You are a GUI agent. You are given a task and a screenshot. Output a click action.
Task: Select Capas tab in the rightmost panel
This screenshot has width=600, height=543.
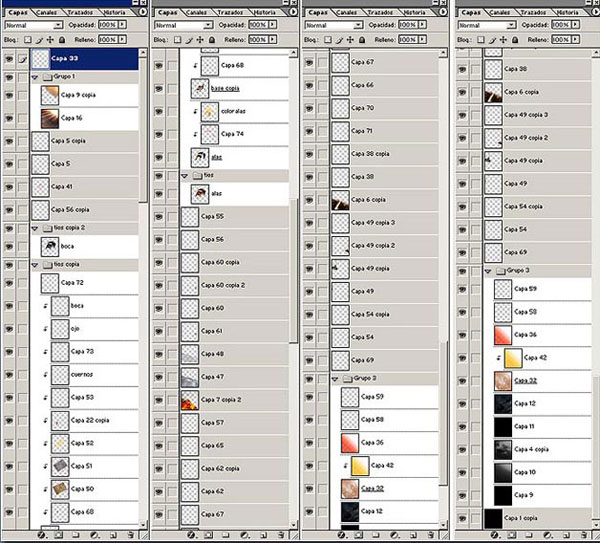pyautogui.click(x=471, y=13)
